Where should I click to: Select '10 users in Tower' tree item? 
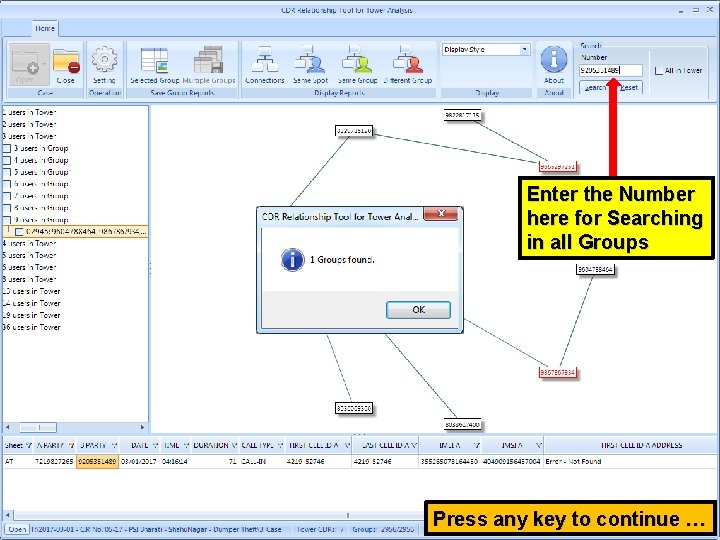pyautogui.click(x=31, y=291)
